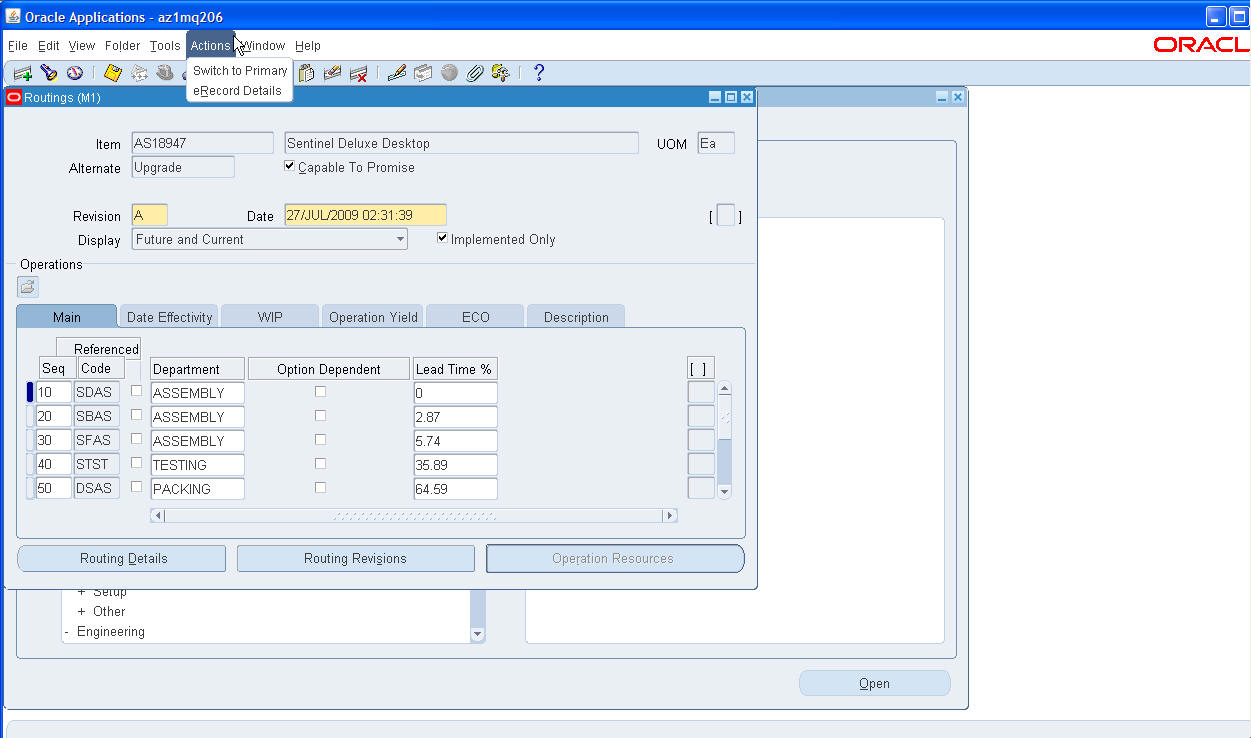Click the Clear Record eraser icon
The height and width of the screenshot is (738, 1251).
coord(332,73)
